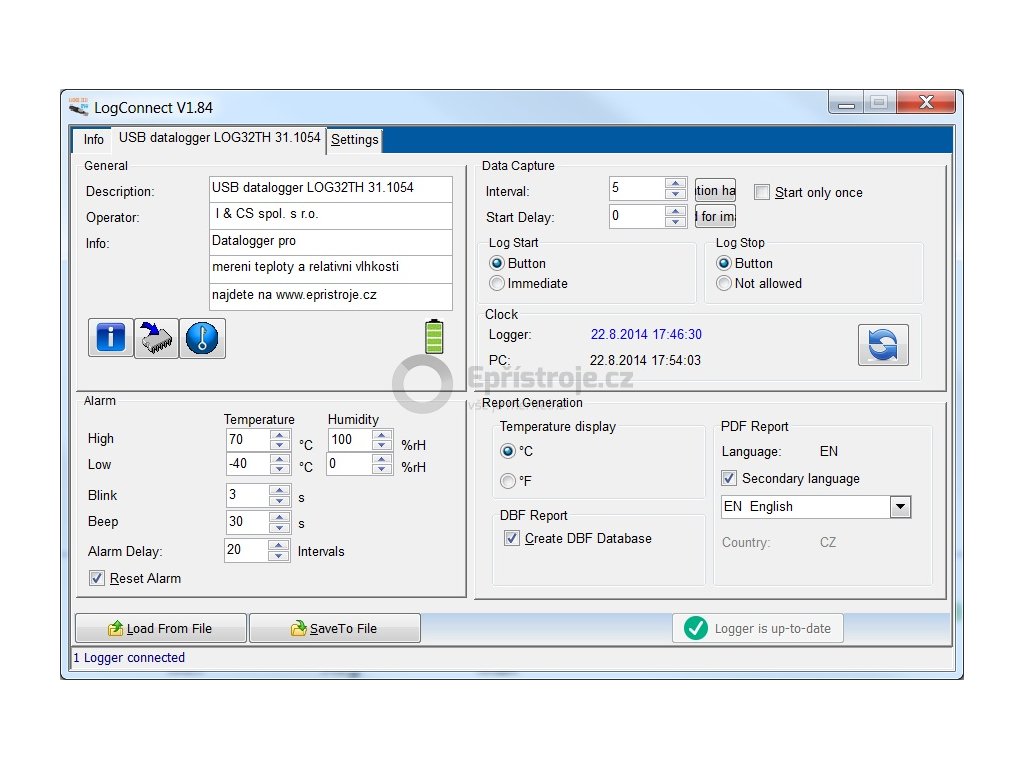Click the blue info icon button
1024x768 pixels.
click(x=110, y=338)
